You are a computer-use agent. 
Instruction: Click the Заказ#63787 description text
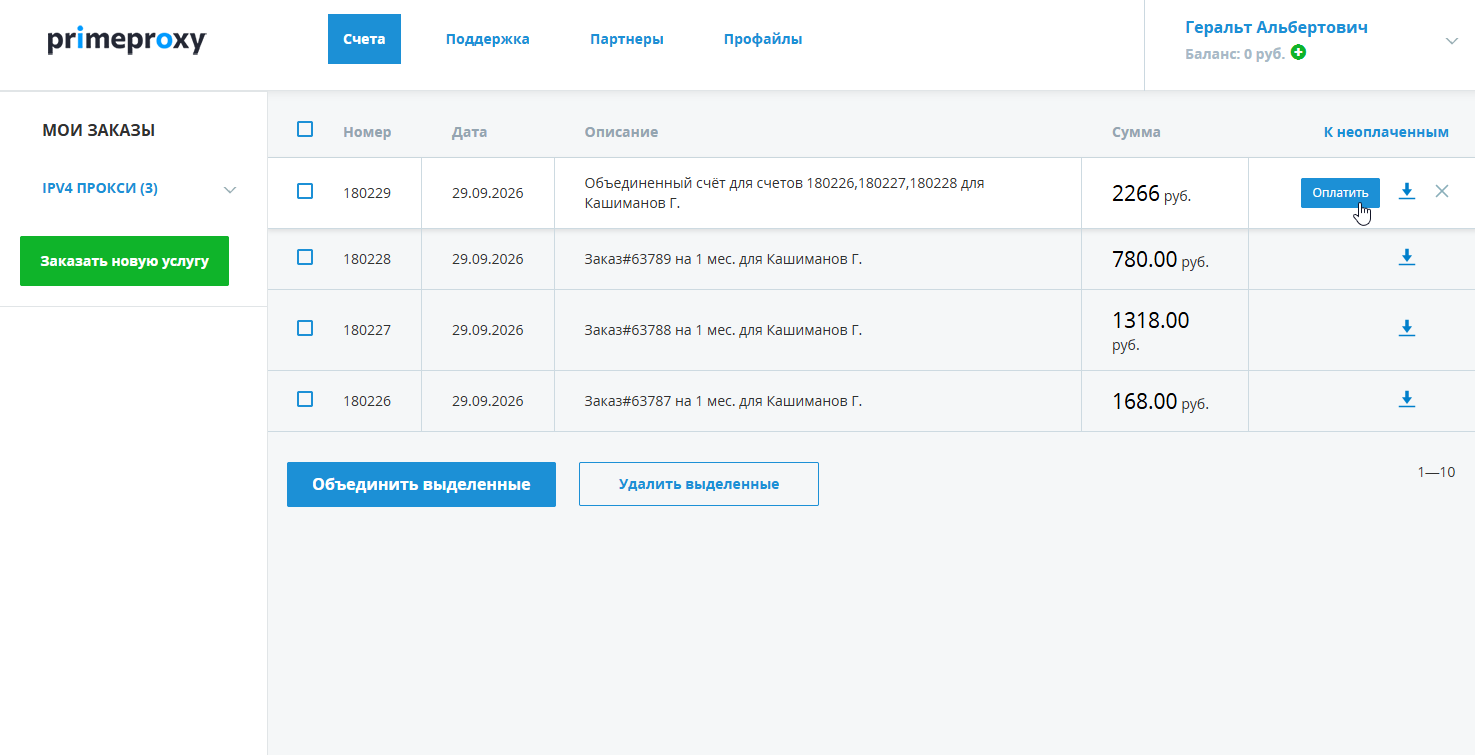pos(723,401)
